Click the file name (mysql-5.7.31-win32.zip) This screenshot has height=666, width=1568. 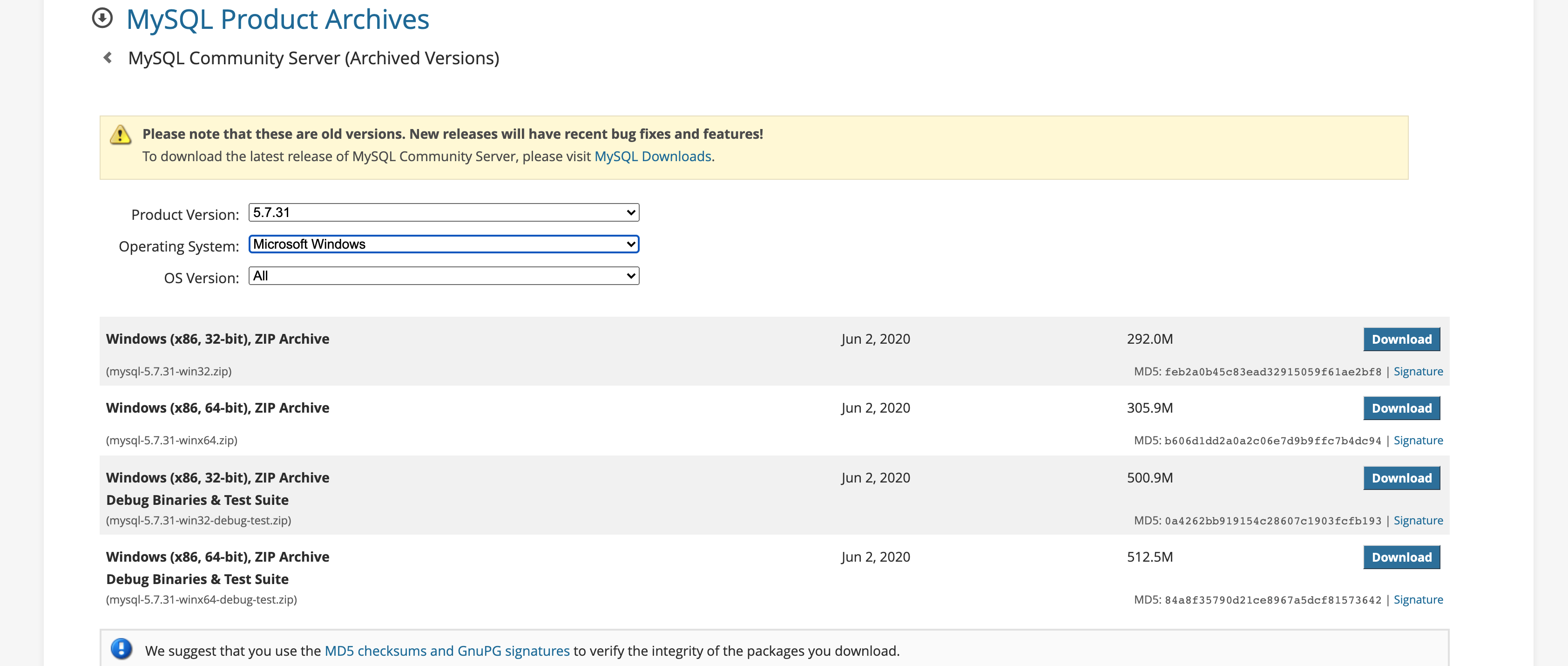pyautogui.click(x=169, y=371)
